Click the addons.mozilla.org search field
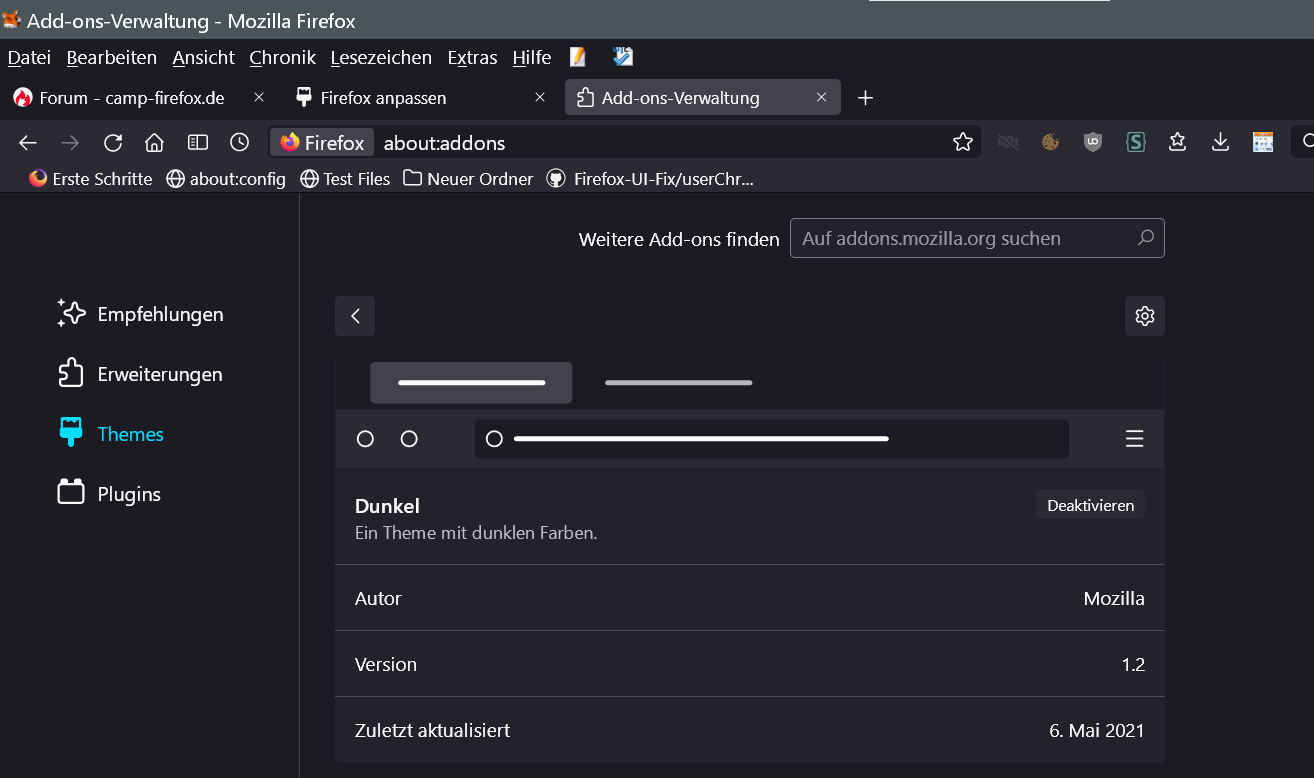The width and height of the screenshot is (1314, 778). click(x=965, y=239)
